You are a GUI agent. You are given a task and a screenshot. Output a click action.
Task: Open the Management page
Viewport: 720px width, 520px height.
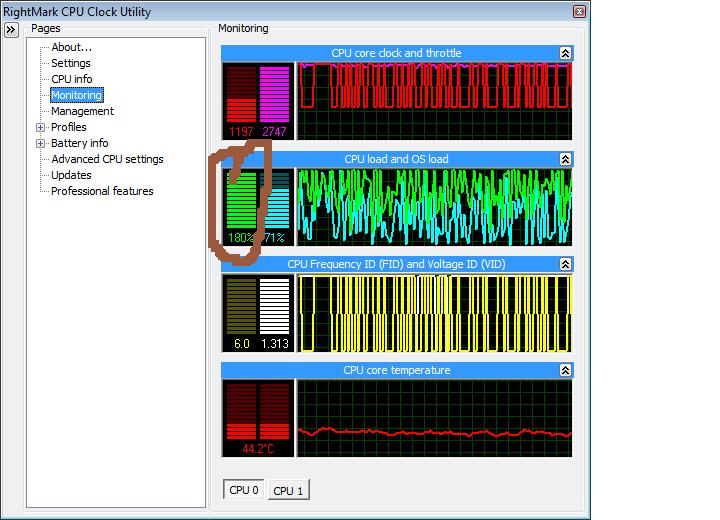(x=82, y=111)
